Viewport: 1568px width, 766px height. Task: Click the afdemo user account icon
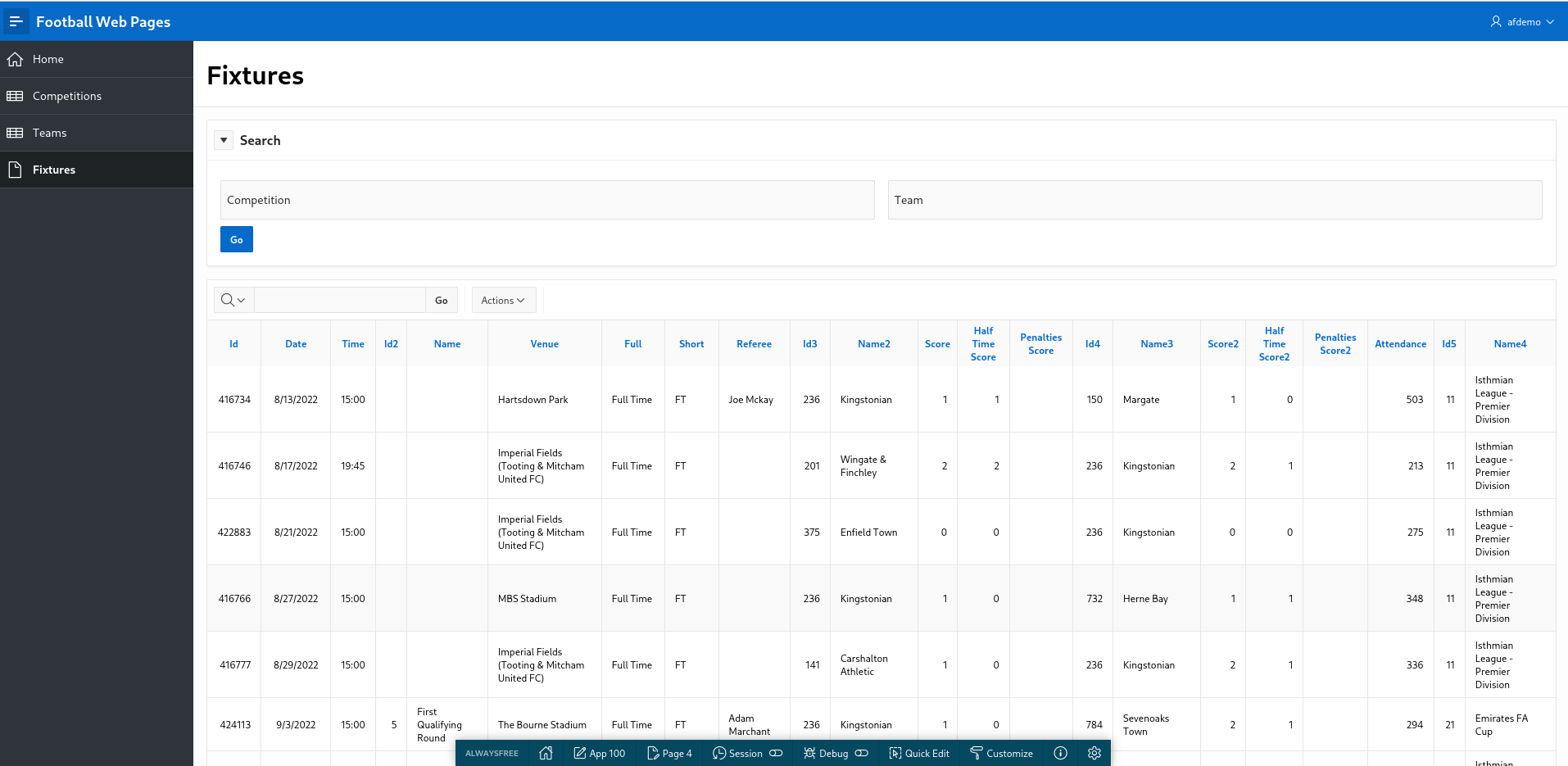pyautogui.click(x=1494, y=21)
